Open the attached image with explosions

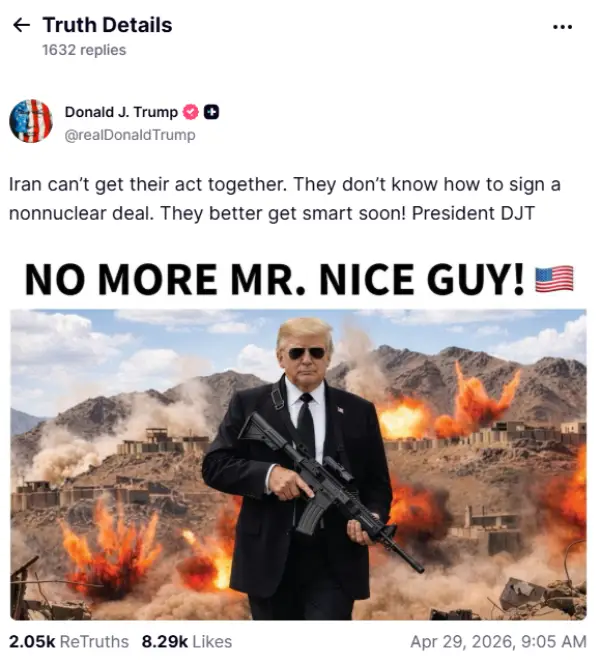tap(298, 465)
